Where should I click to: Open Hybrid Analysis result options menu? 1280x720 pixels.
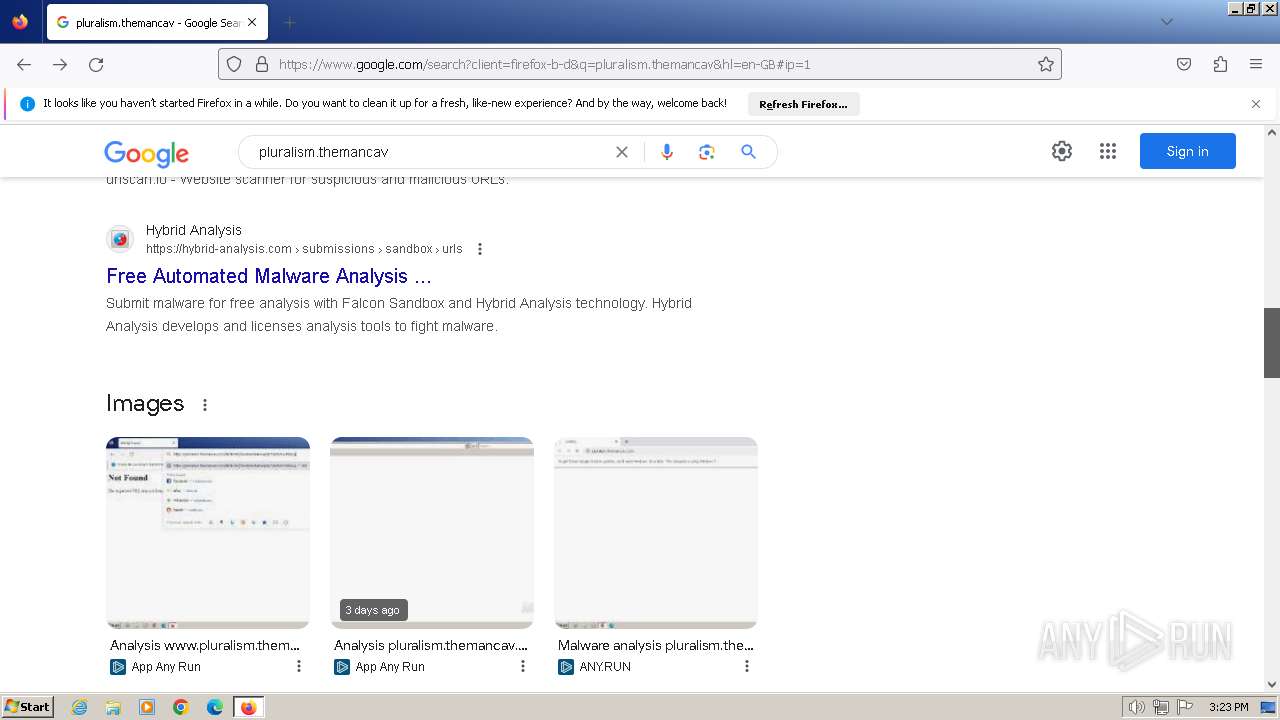480,249
